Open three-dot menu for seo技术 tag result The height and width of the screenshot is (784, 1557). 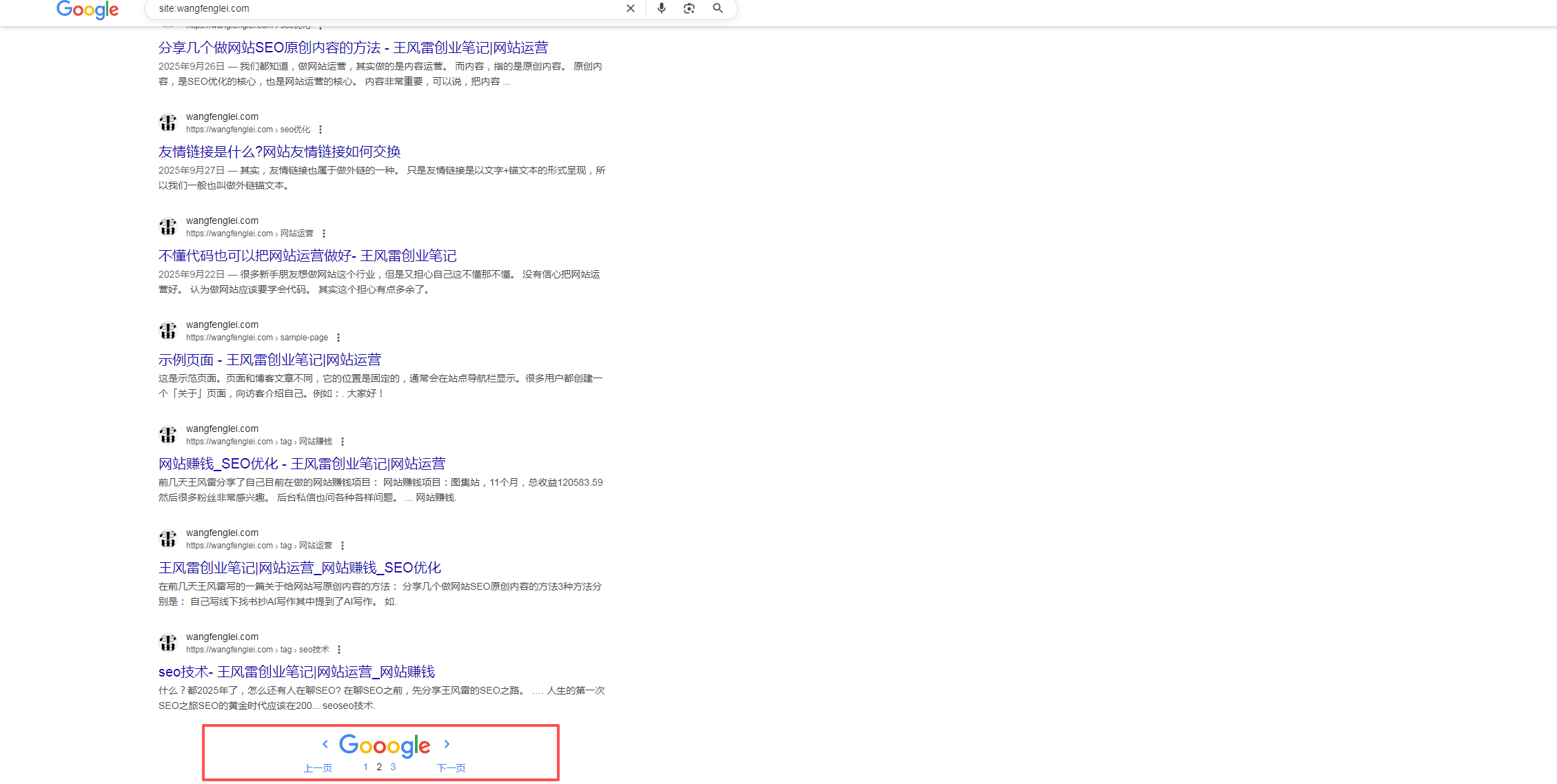pos(339,650)
